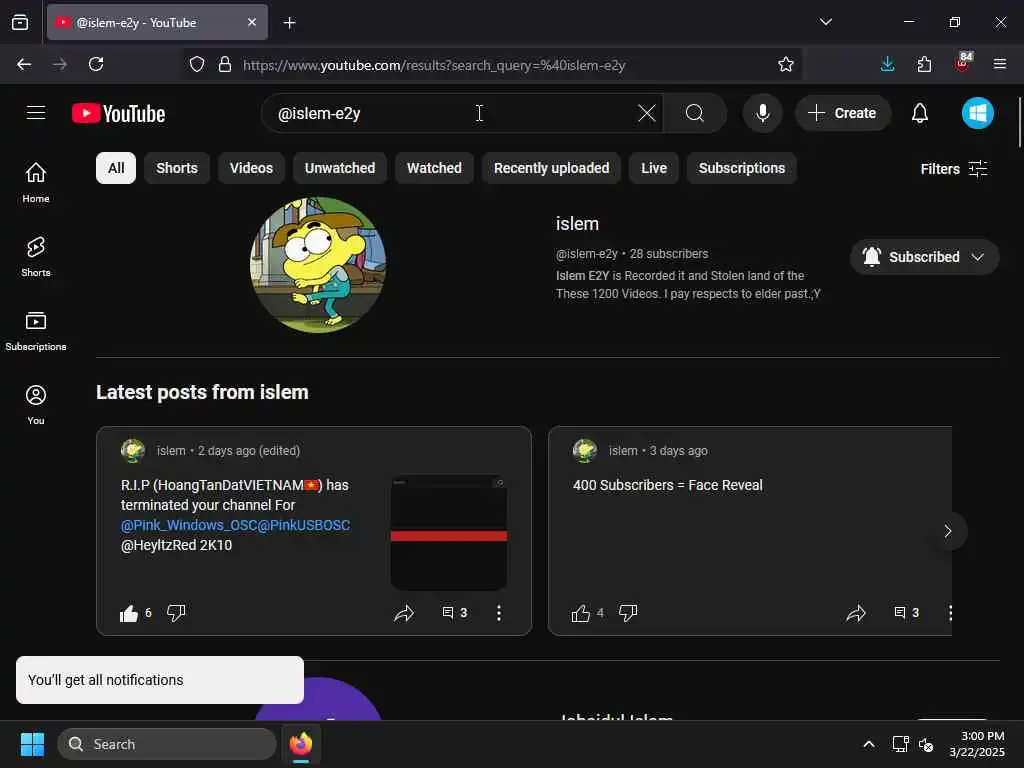Select the Videos filter chip
The height and width of the screenshot is (768, 1024).
click(x=251, y=168)
